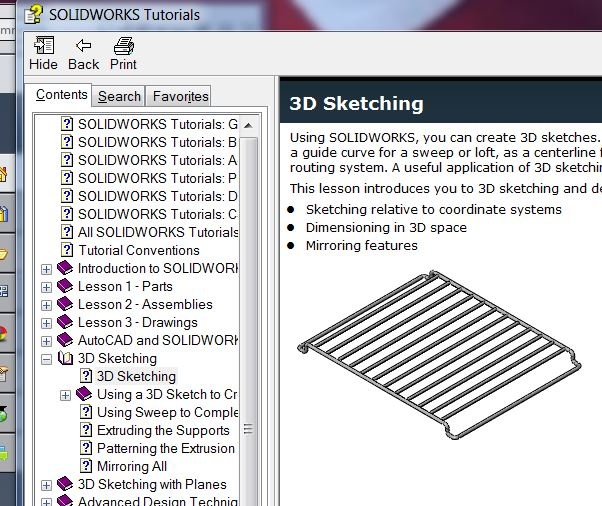The height and width of the screenshot is (506, 602).
Task: Open the SOLIDWORKS Tutorials: B topic
Action: pyautogui.click(x=157, y=142)
